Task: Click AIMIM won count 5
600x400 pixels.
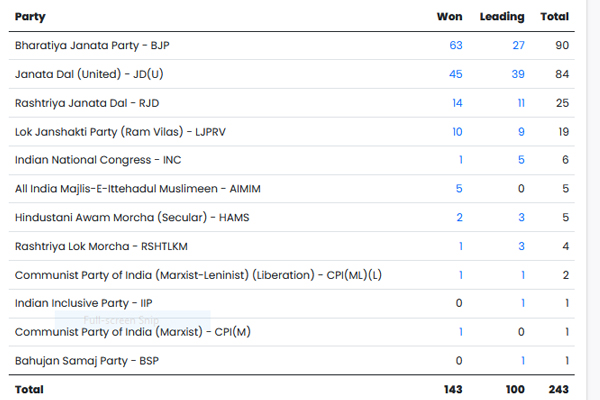Action: [459, 188]
